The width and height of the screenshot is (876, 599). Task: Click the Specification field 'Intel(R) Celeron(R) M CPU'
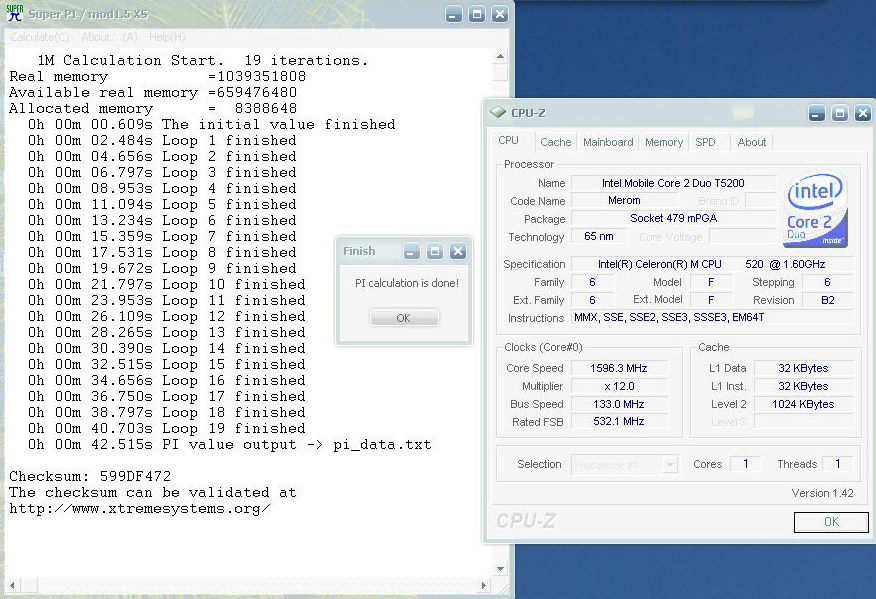[712, 264]
